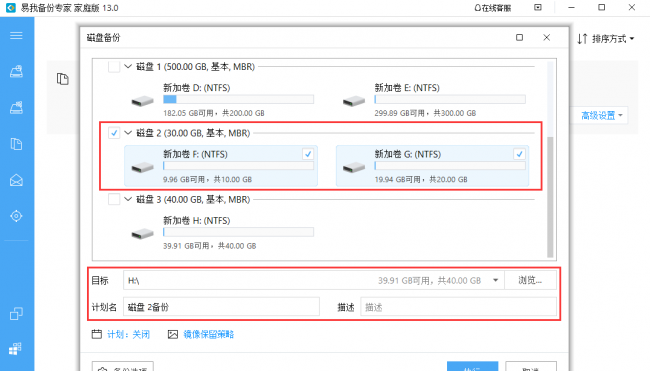Click the calendar schedule icon
The height and width of the screenshot is (371, 650).
(97, 334)
